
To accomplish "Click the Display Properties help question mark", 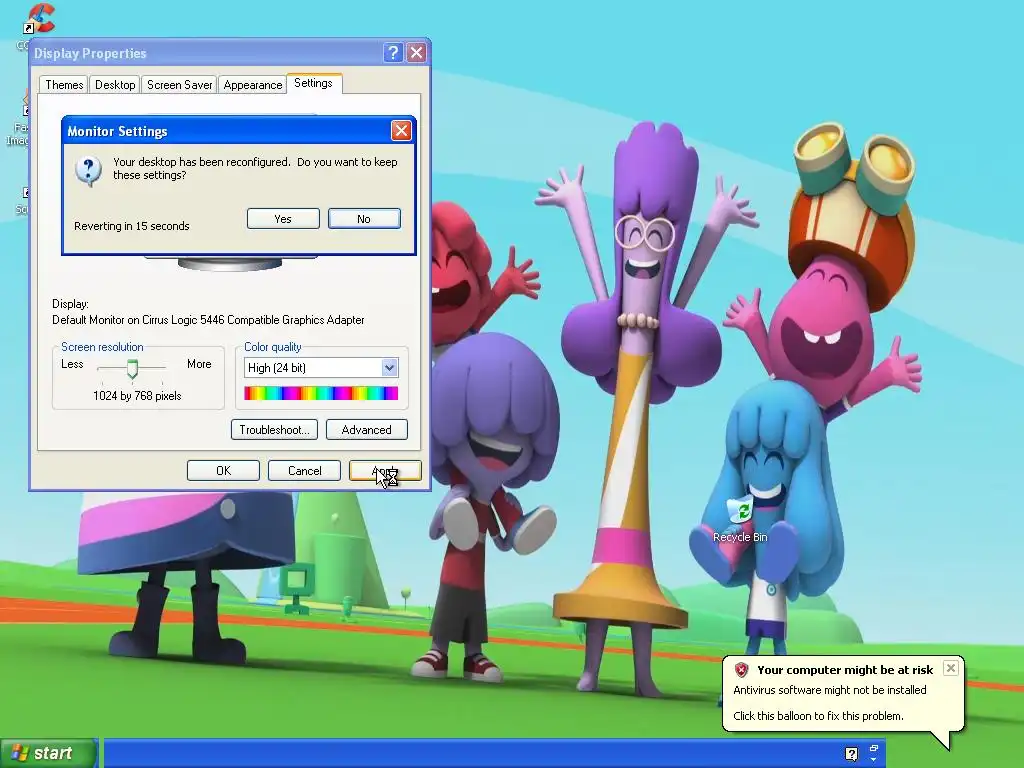I will click(393, 53).
